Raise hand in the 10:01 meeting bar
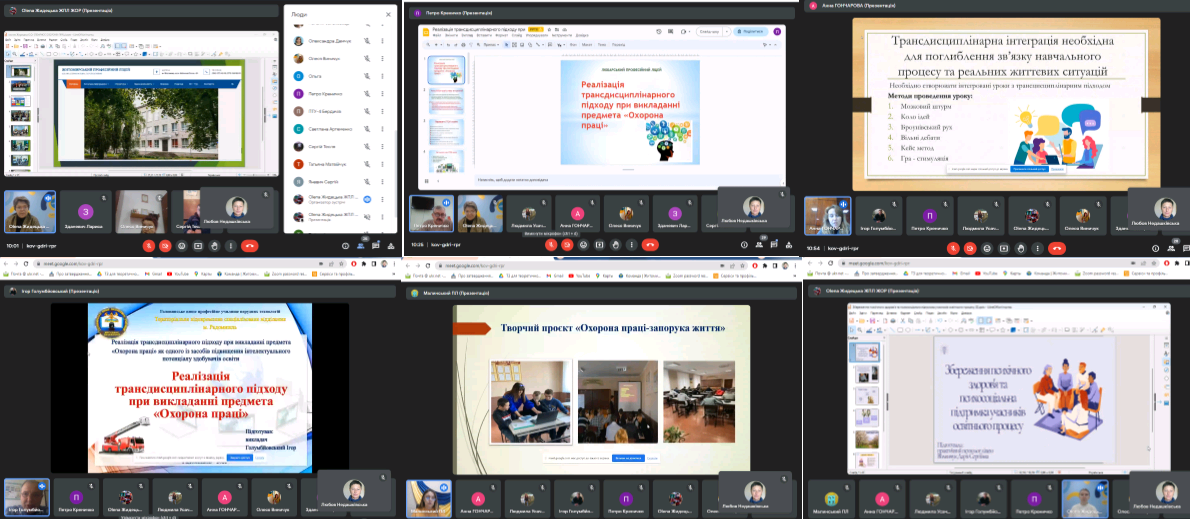 (x=214, y=245)
